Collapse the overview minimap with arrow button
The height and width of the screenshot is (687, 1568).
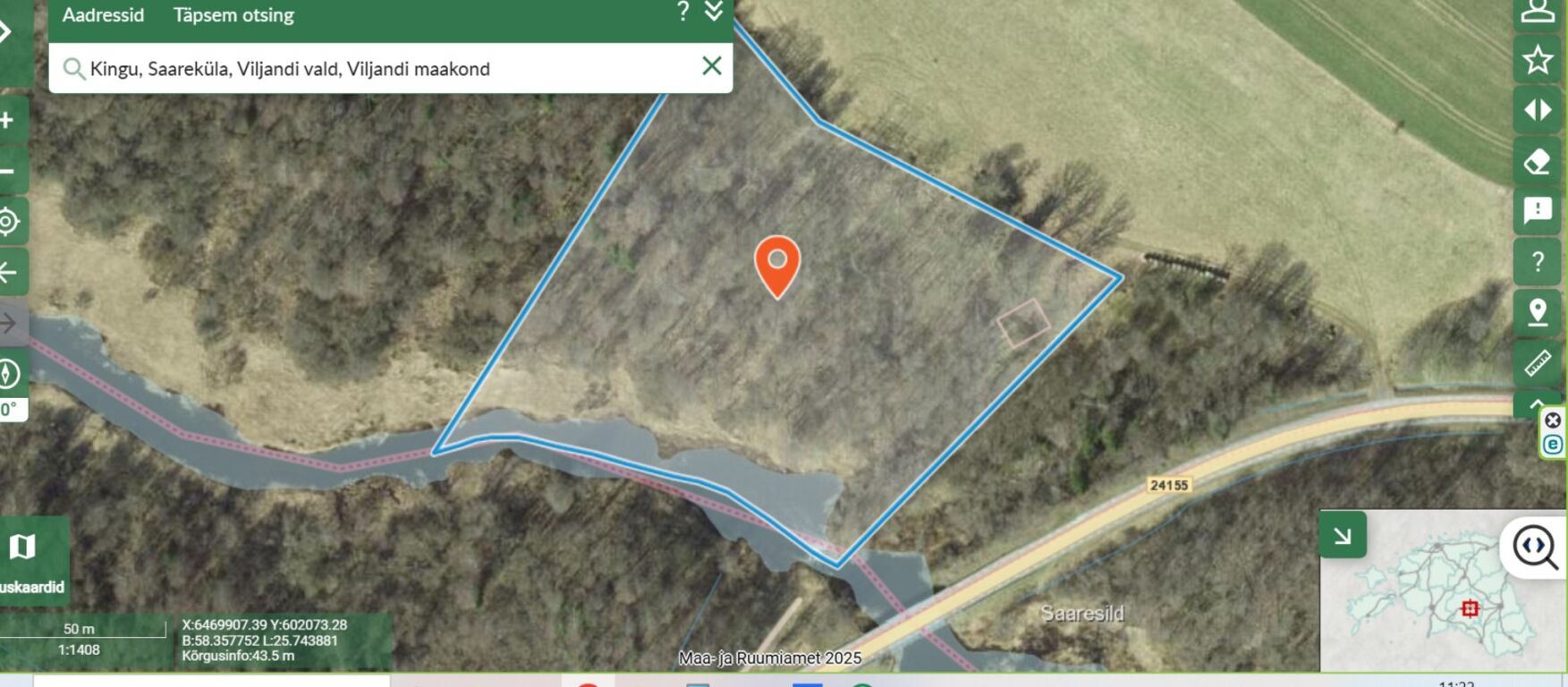click(1343, 535)
